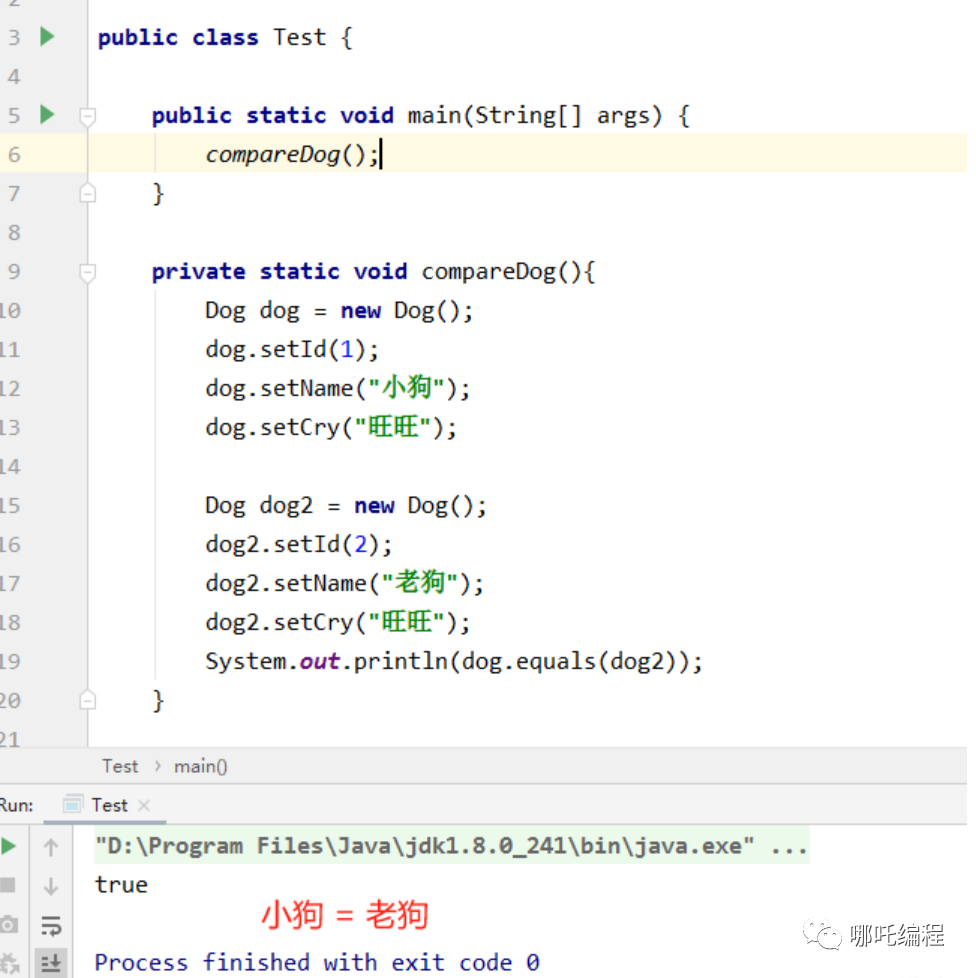
Task: Toggle soft-wrap in the console output
Action: [51, 926]
